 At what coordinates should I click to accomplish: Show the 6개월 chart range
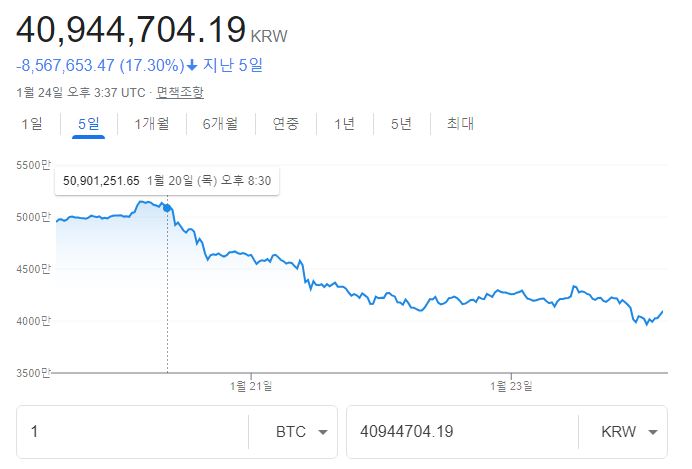pyautogui.click(x=220, y=124)
